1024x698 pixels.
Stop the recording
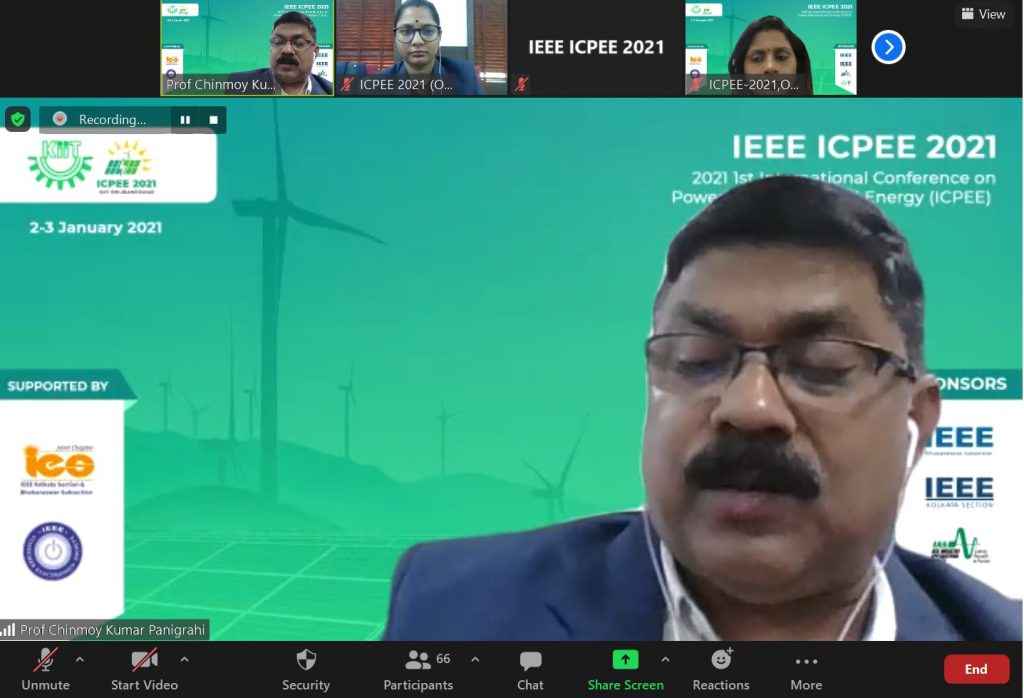[213, 120]
